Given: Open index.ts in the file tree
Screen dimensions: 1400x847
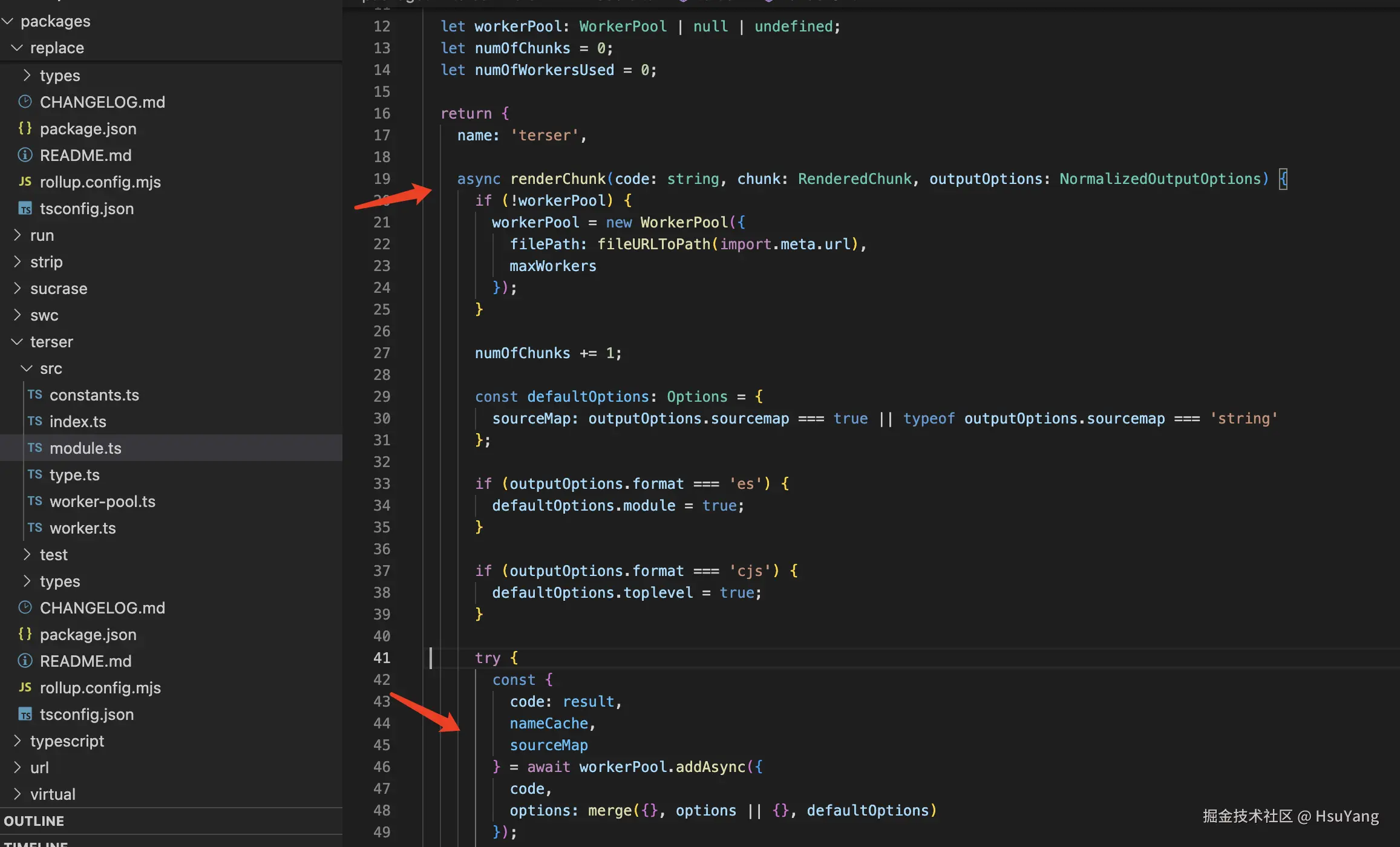Looking at the screenshot, I should coord(77,422).
